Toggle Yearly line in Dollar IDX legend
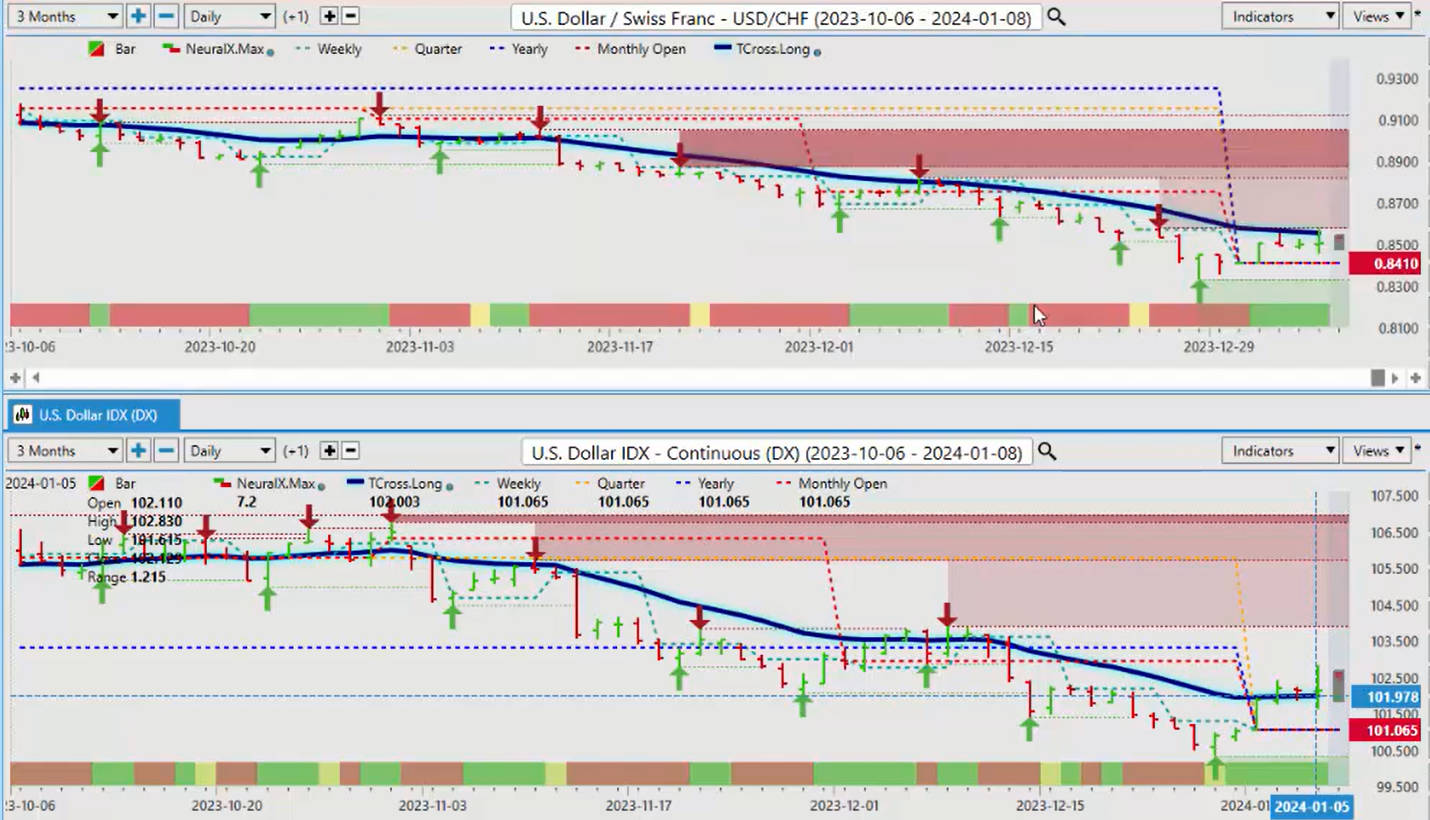Screen dimensions: 1430x820 pyautogui.click(x=704, y=483)
